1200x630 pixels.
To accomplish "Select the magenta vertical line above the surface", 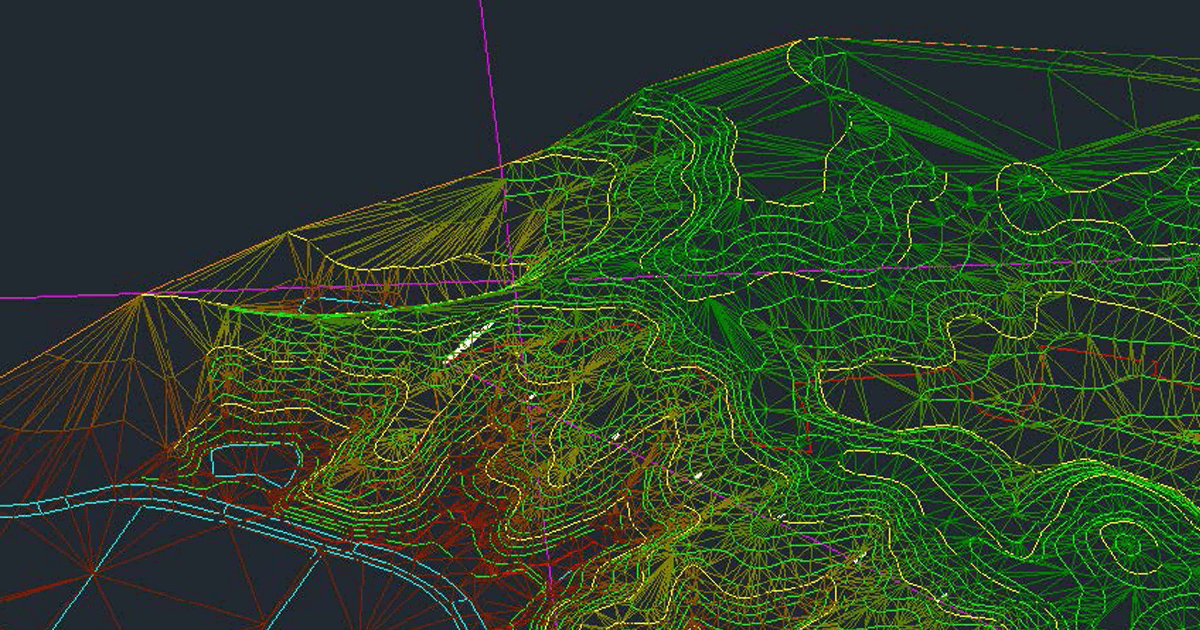I will (x=488, y=80).
